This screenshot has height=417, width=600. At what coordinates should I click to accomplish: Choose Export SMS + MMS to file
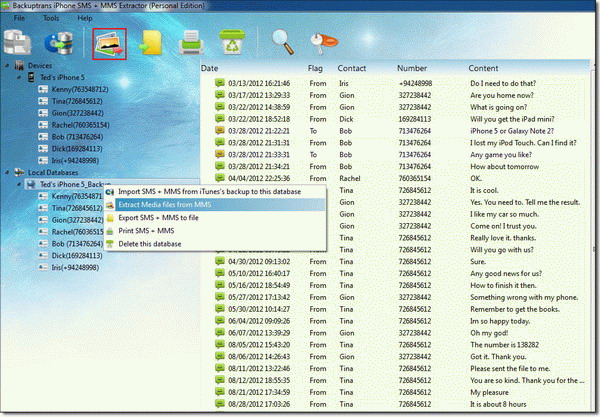pos(215,218)
